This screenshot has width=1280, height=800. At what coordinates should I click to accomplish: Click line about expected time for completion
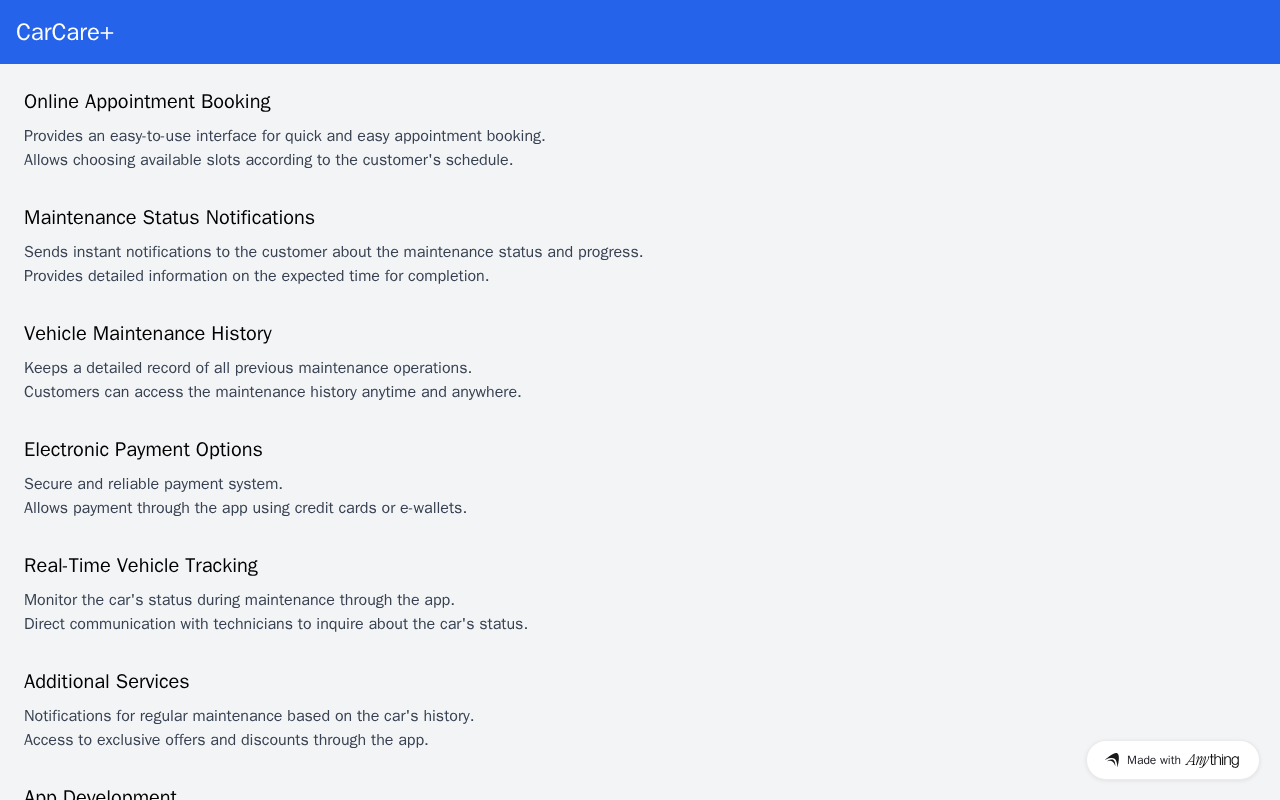click(256, 276)
